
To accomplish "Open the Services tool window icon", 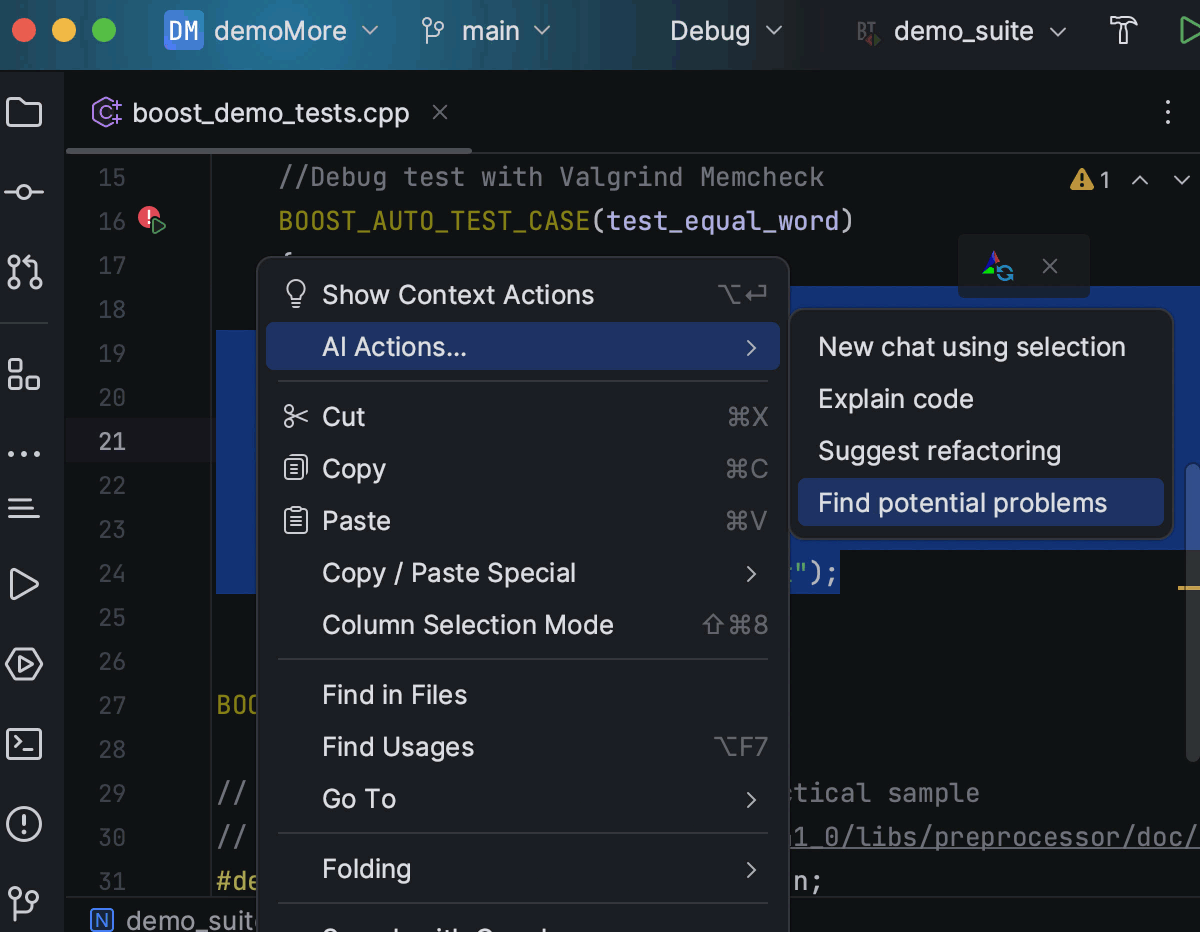I will (x=24, y=664).
